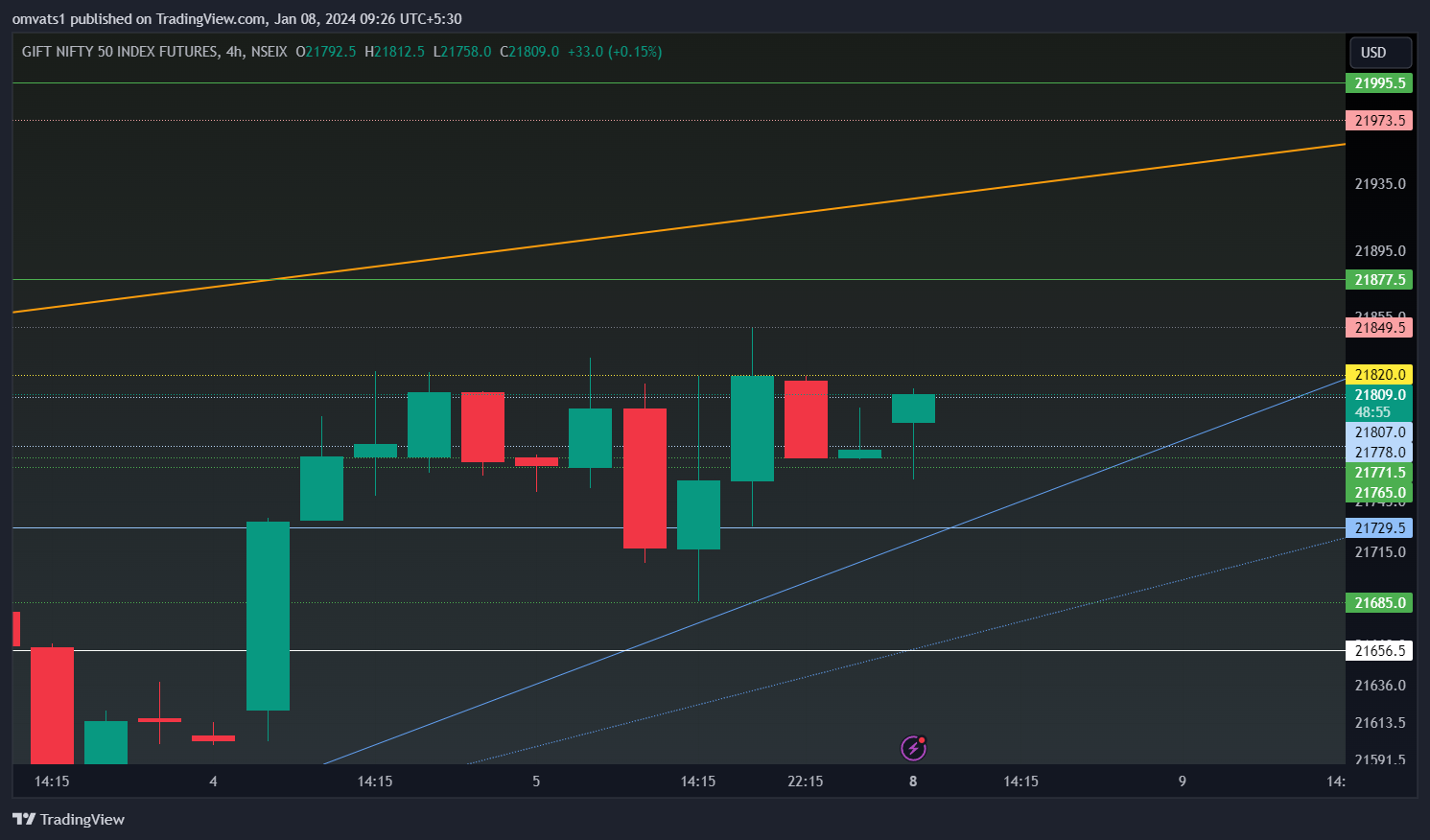Click the 4h interval label
Image resolution: width=1430 pixels, height=840 pixels.
click(x=235, y=52)
